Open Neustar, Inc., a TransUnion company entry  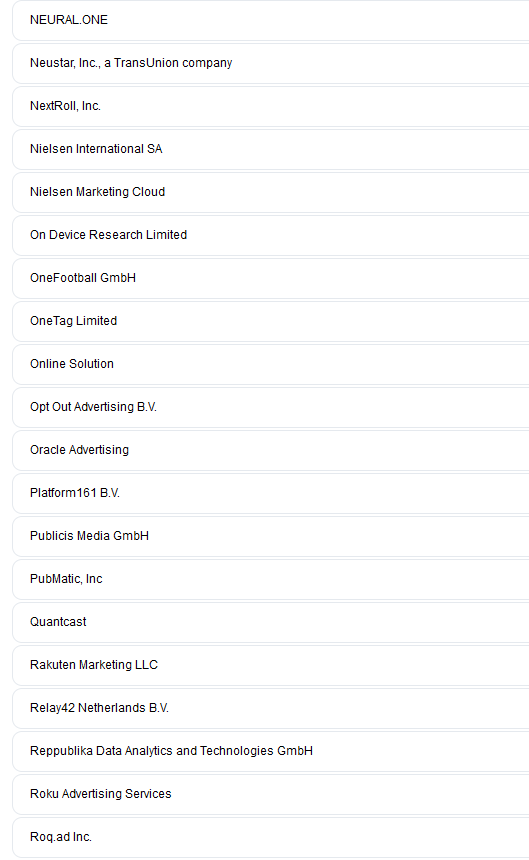(271, 63)
